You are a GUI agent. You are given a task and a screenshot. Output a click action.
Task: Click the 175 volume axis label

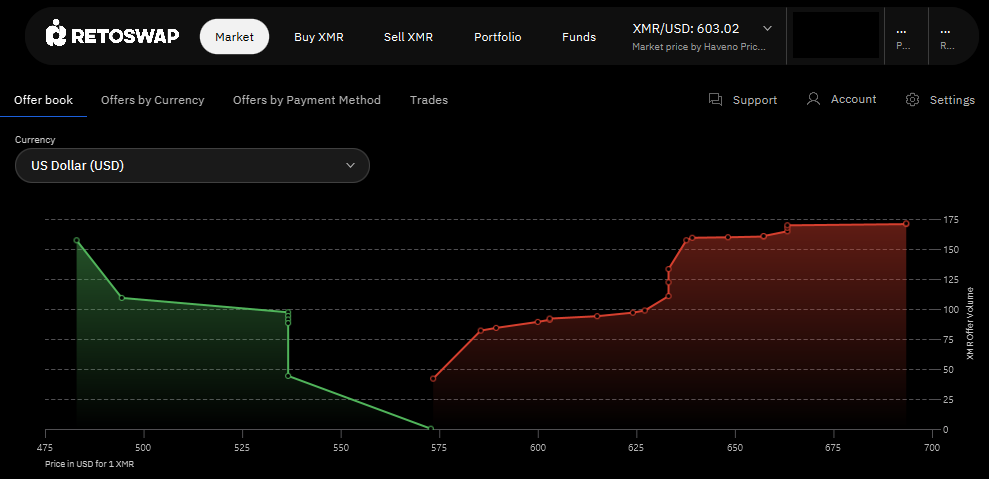point(951,220)
